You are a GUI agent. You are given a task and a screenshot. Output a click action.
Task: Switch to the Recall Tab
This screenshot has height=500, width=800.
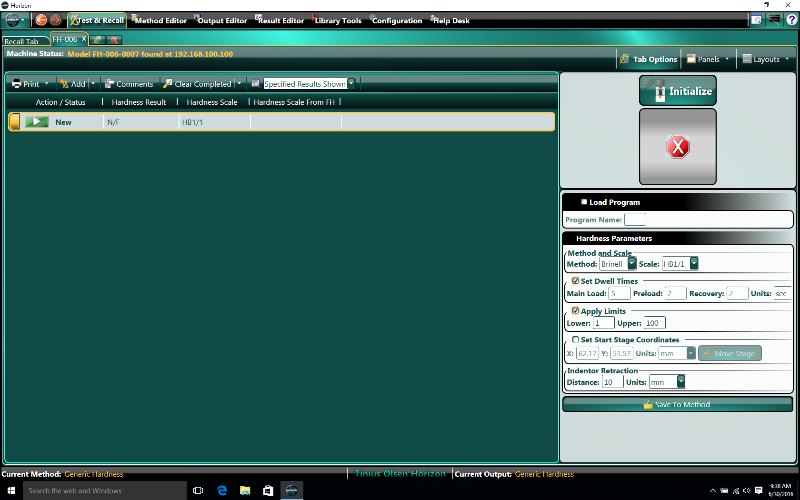22,41
